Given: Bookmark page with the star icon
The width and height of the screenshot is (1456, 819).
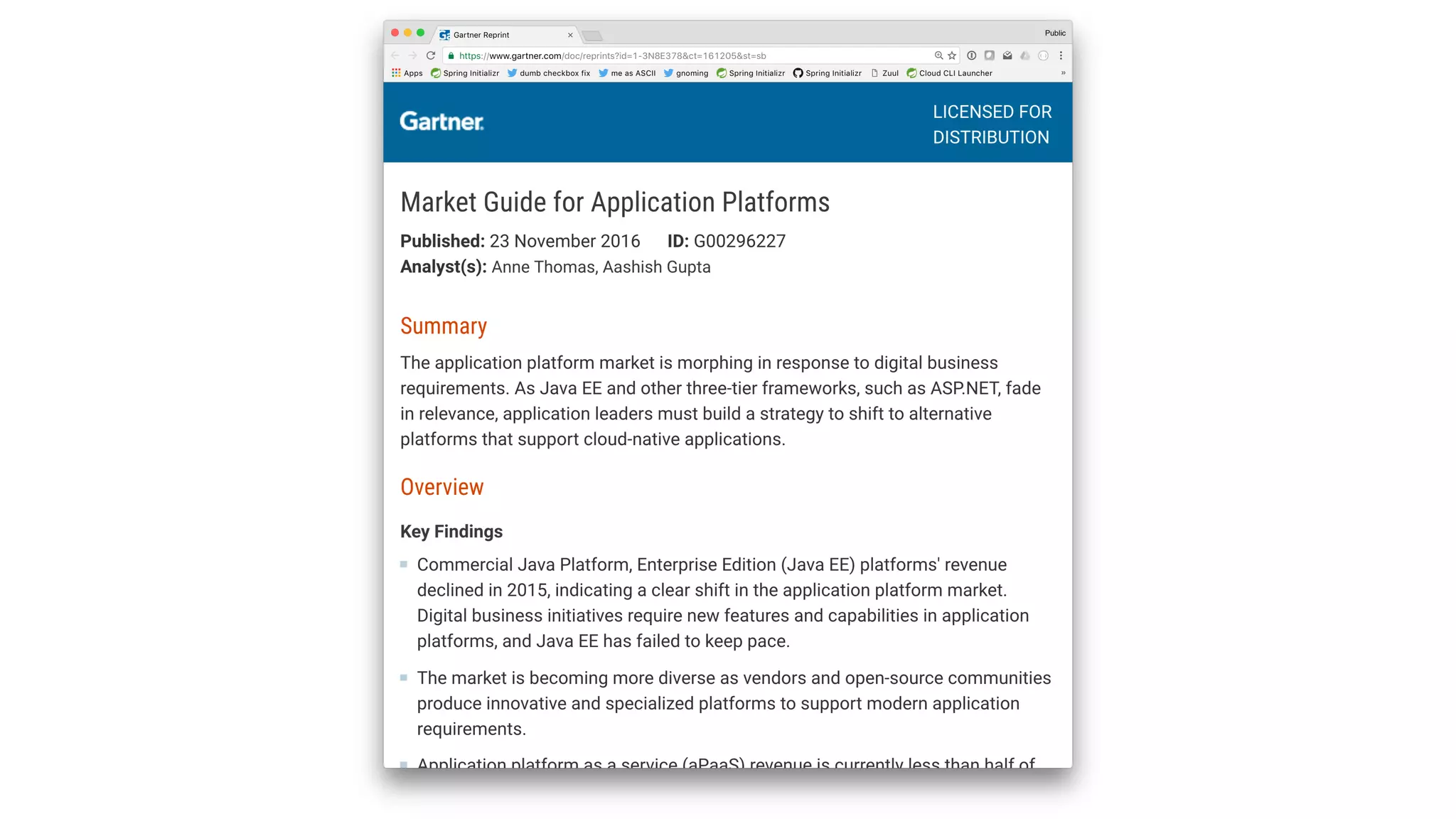Looking at the screenshot, I should click(952, 55).
